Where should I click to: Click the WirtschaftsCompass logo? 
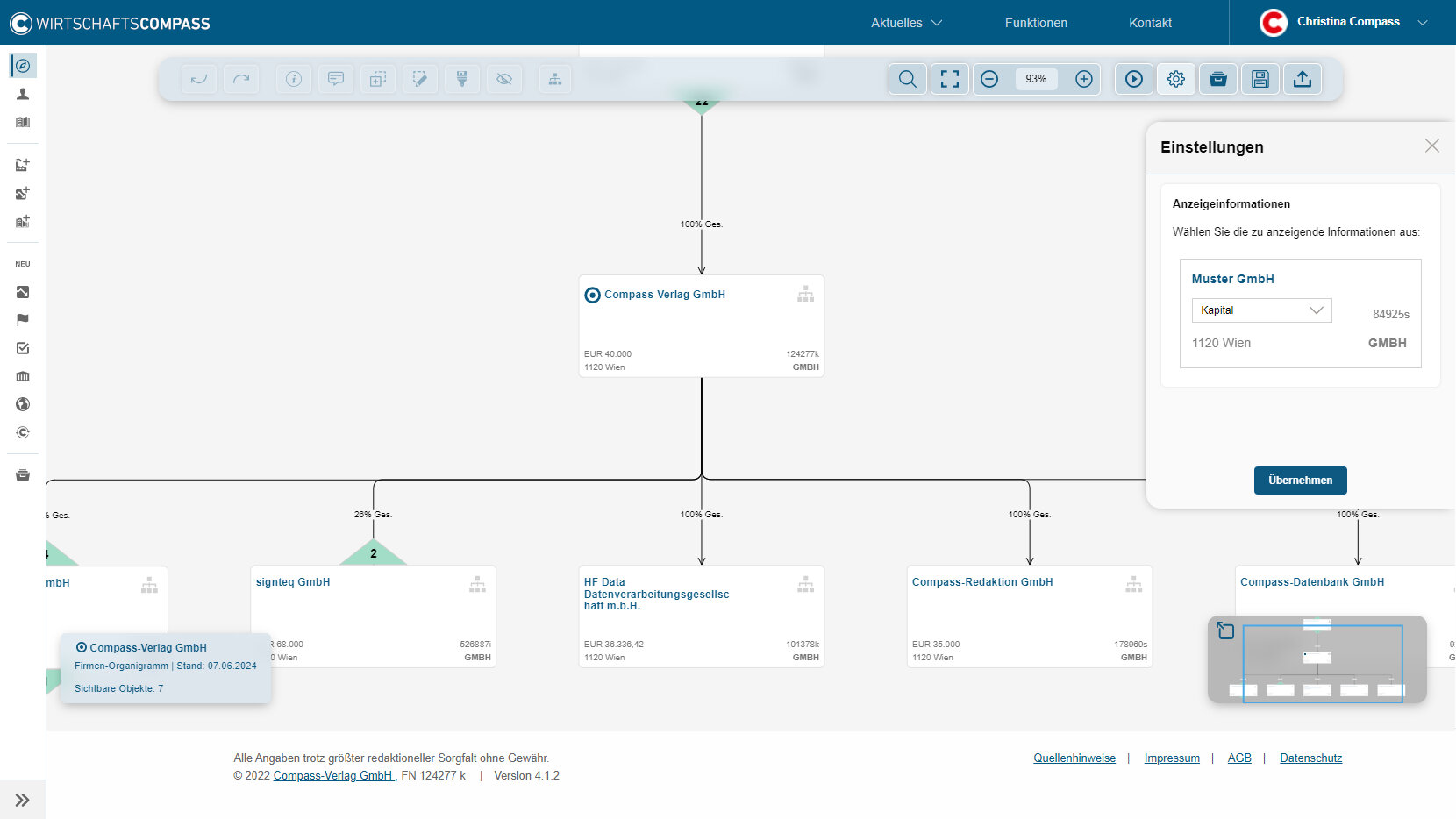tap(110, 23)
